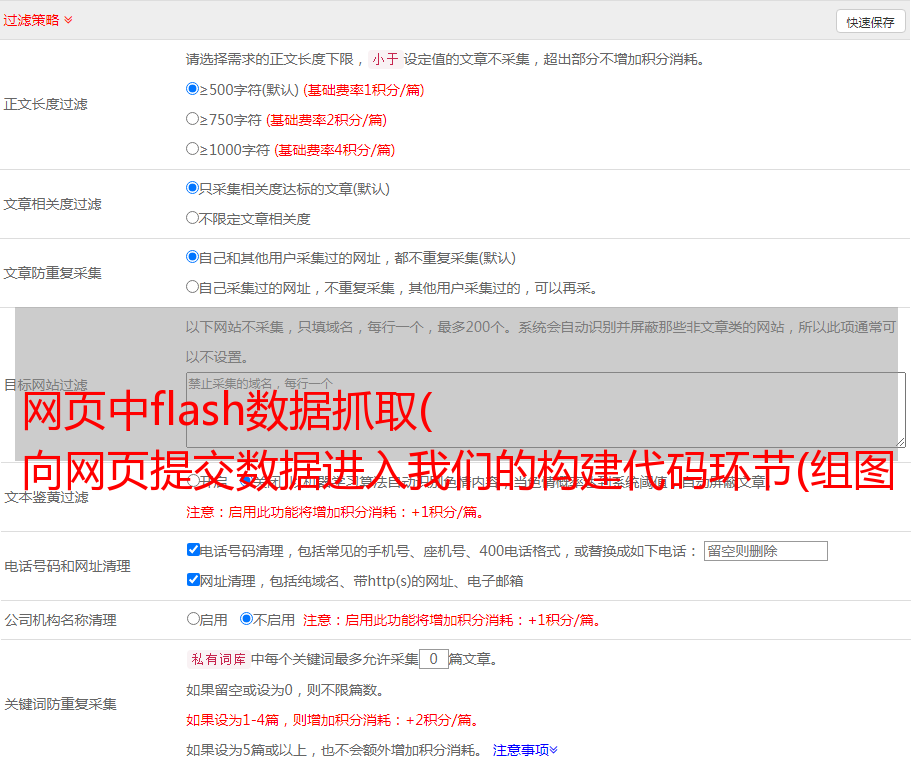Screen dimensions: 912x768
Task: Click the 快速保存 button
Action: [x=870, y=22]
